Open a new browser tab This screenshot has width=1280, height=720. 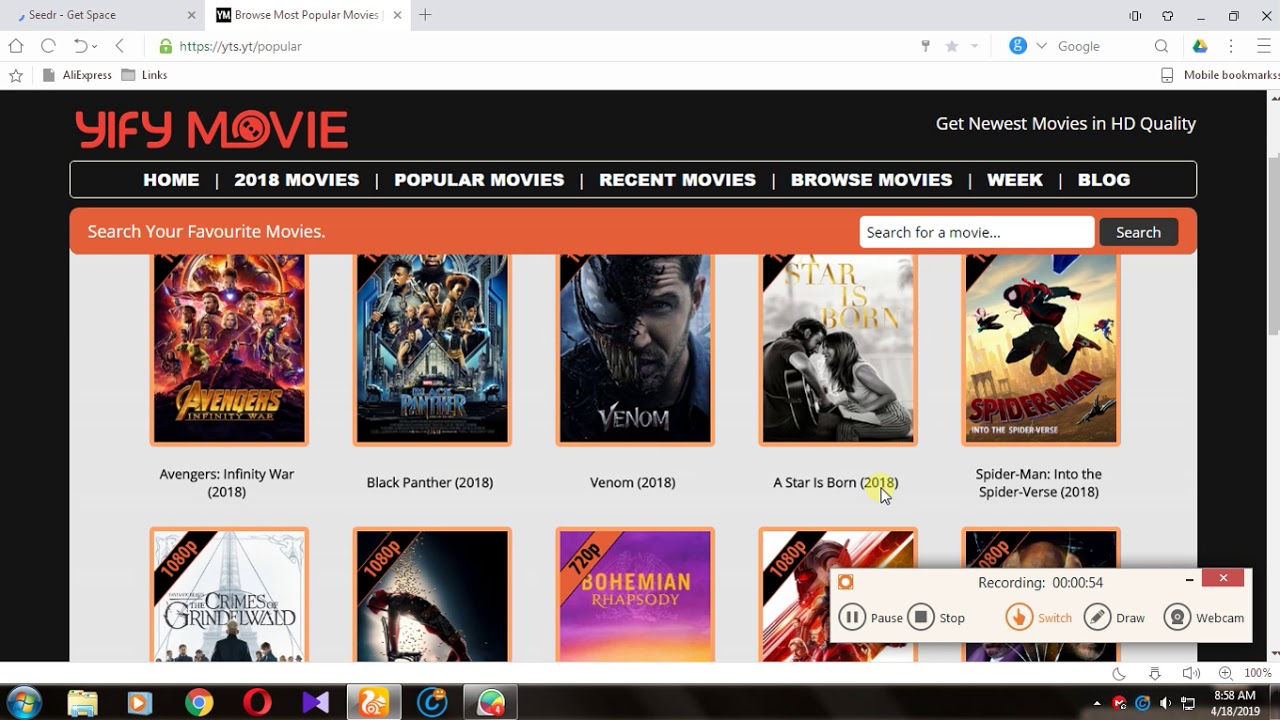425,15
